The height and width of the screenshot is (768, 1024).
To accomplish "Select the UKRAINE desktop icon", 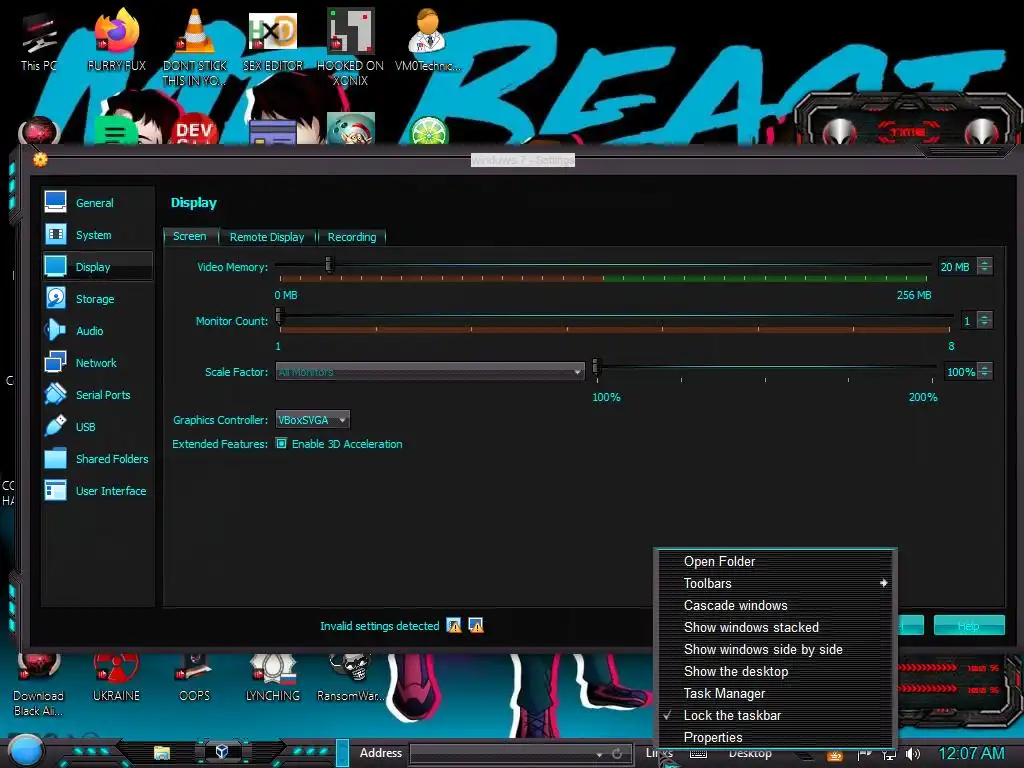I will click(116, 678).
